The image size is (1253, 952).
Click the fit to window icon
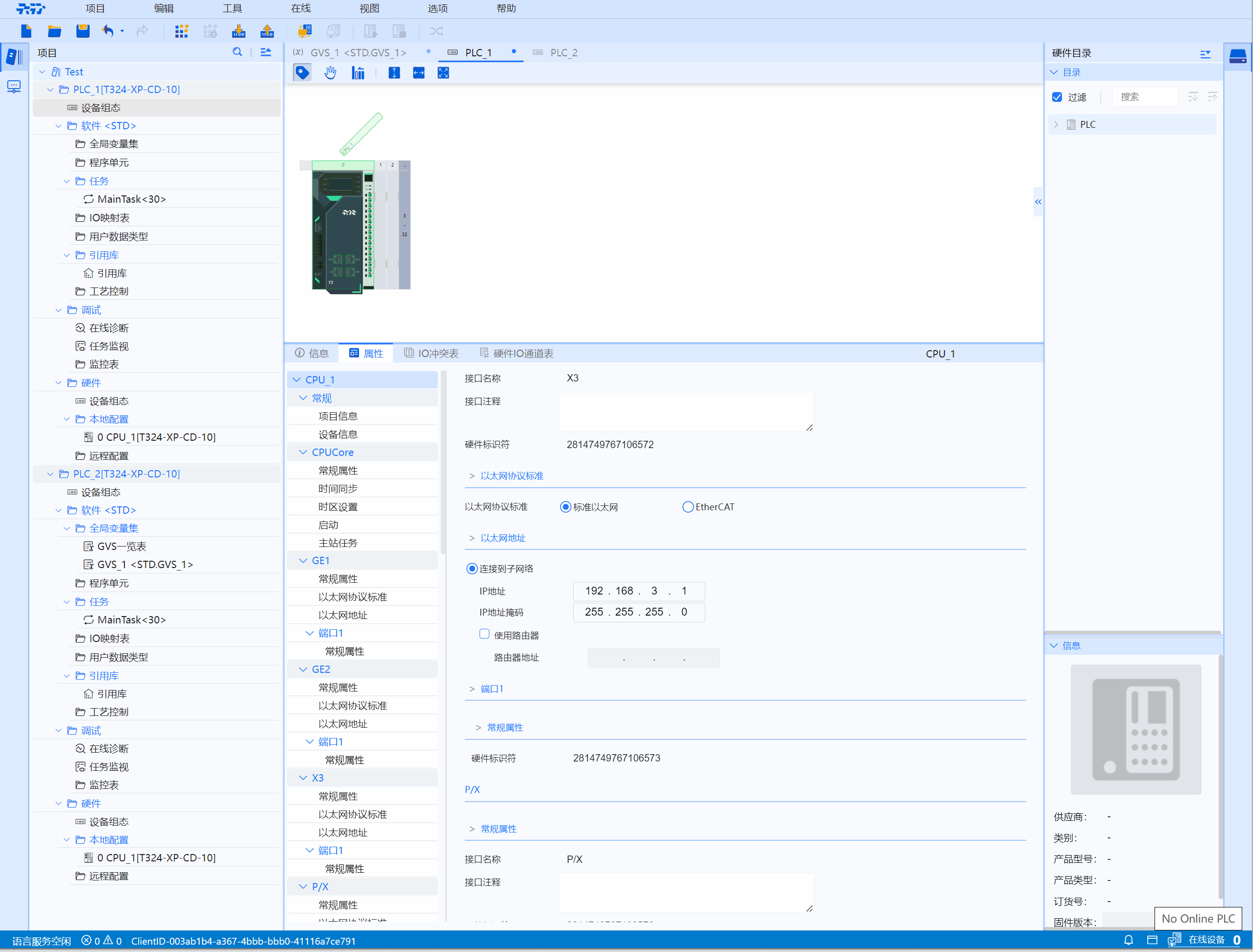click(443, 72)
